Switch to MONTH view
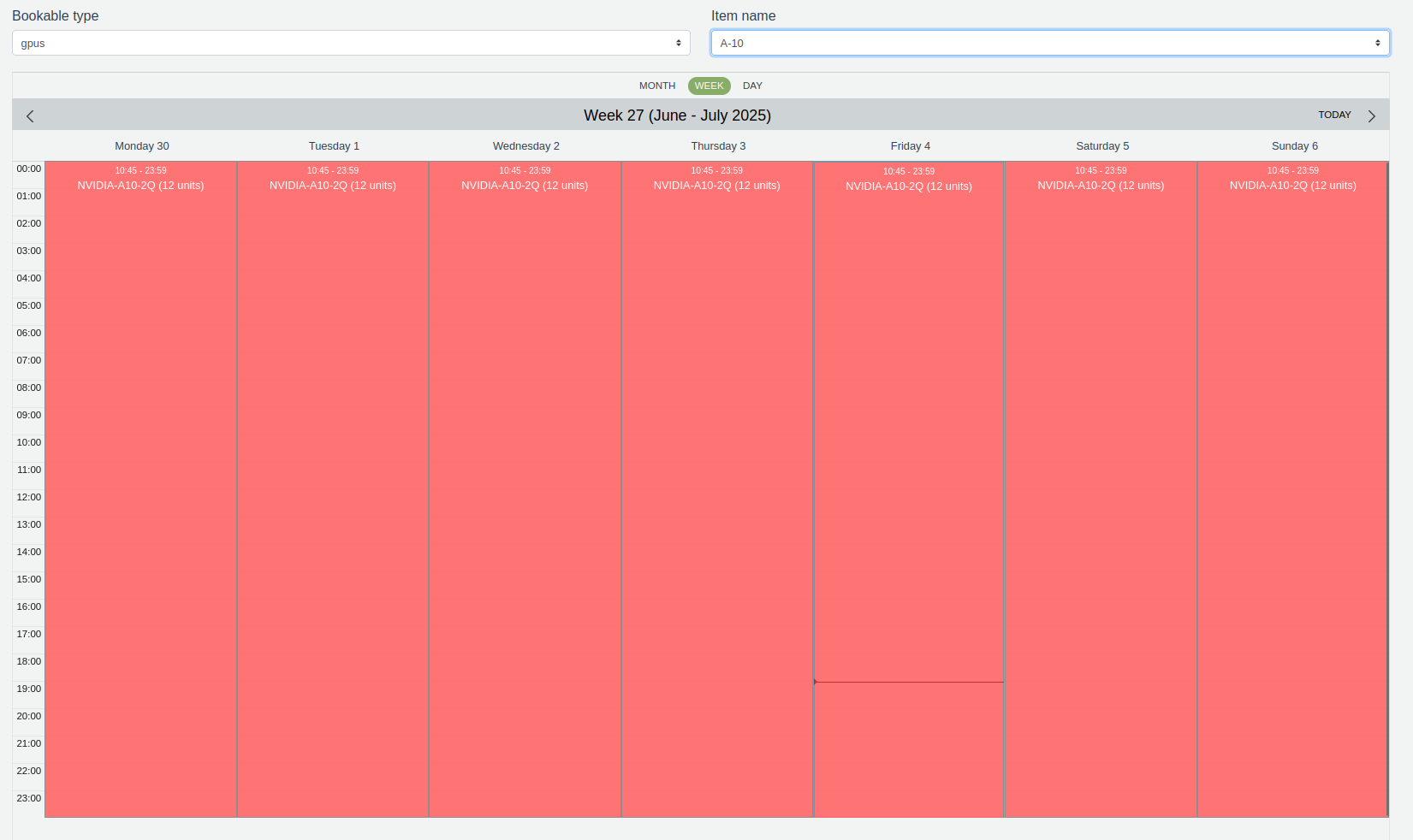This screenshot has height=840, width=1413. [656, 86]
